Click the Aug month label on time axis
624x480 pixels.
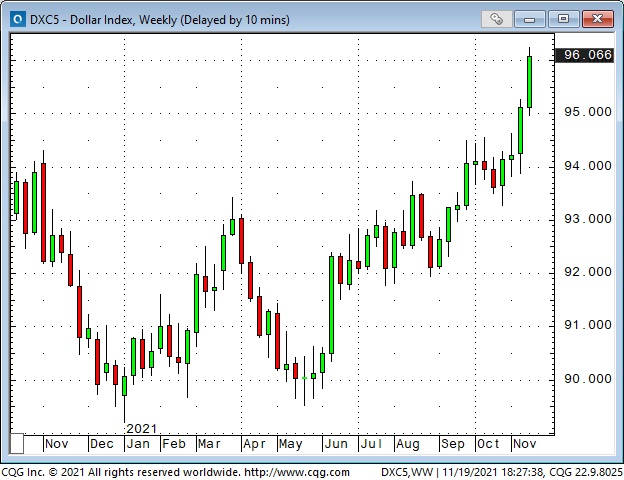(408, 444)
